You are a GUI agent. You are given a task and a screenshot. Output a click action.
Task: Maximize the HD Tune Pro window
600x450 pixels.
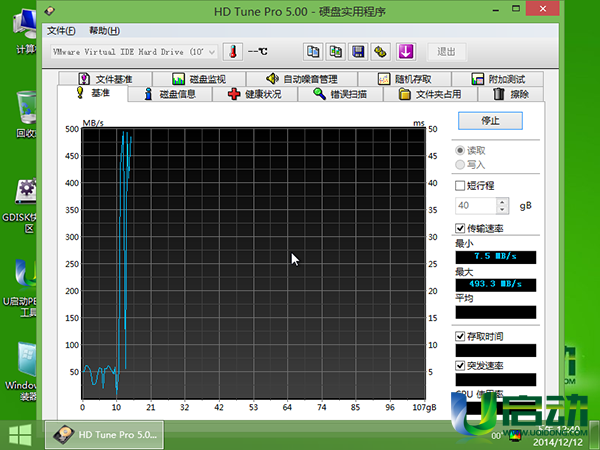[x=516, y=9]
